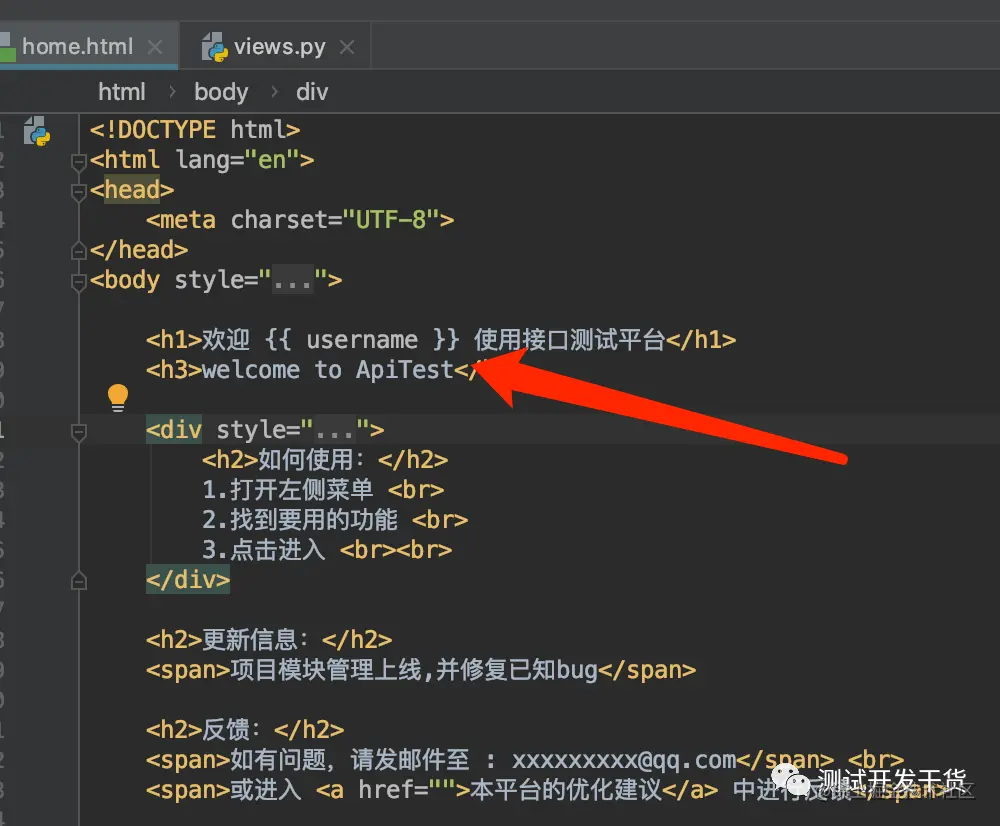1000x826 pixels.
Task: Collapse the opening head tag fold marker
Action: (x=78, y=191)
